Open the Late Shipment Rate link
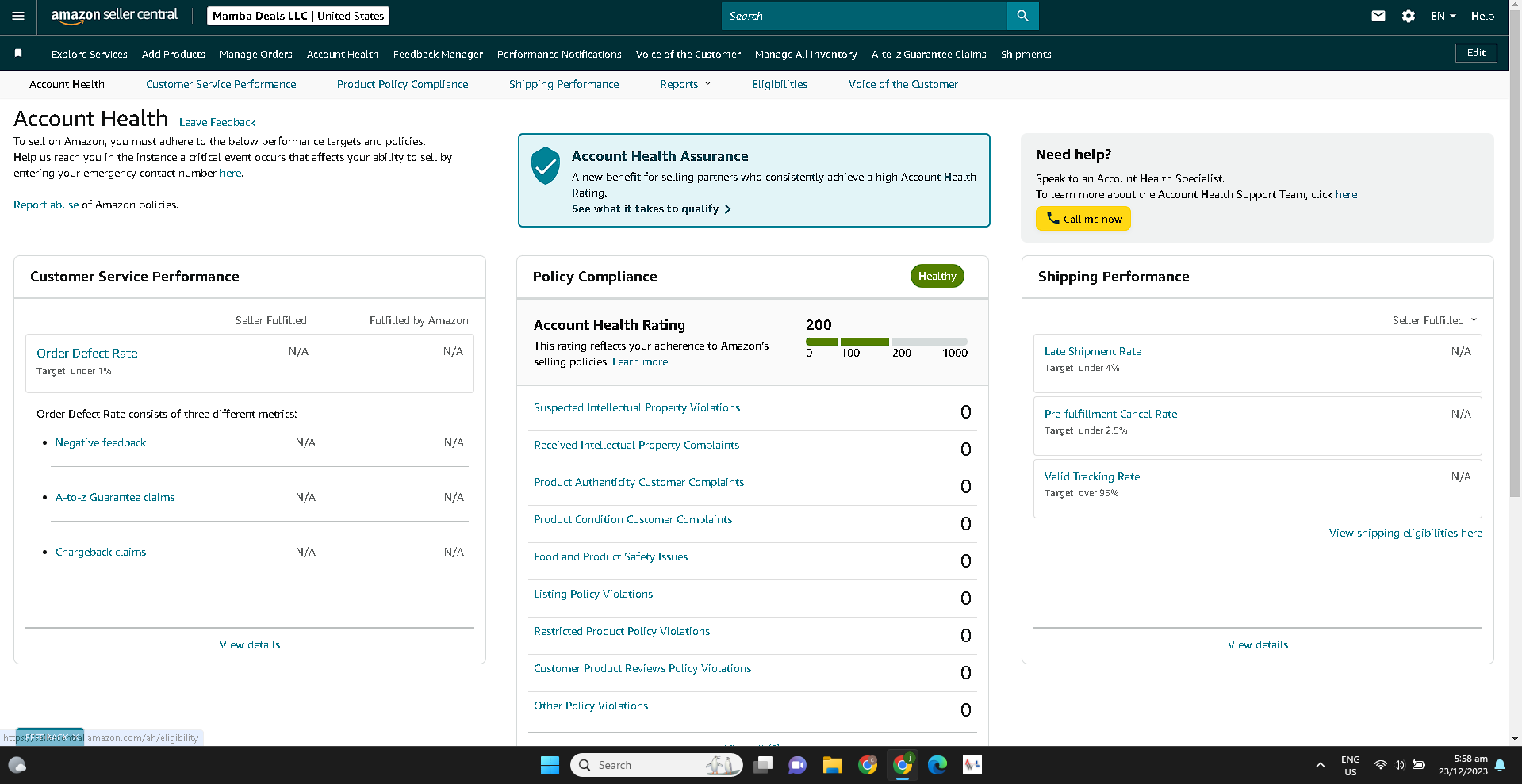The height and width of the screenshot is (784, 1522). [x=1093, y=351]
